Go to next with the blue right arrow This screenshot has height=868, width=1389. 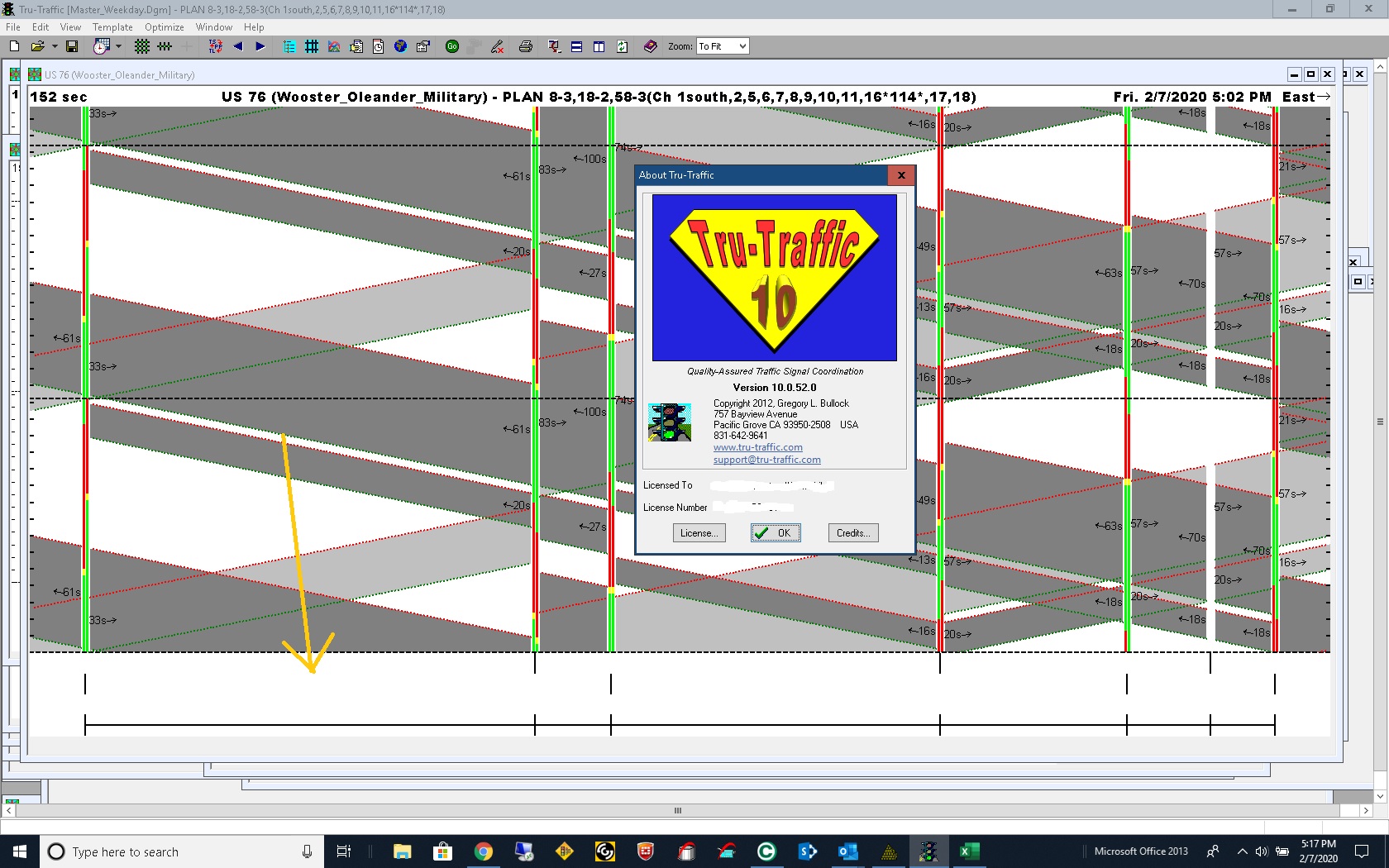pos(260,46)
